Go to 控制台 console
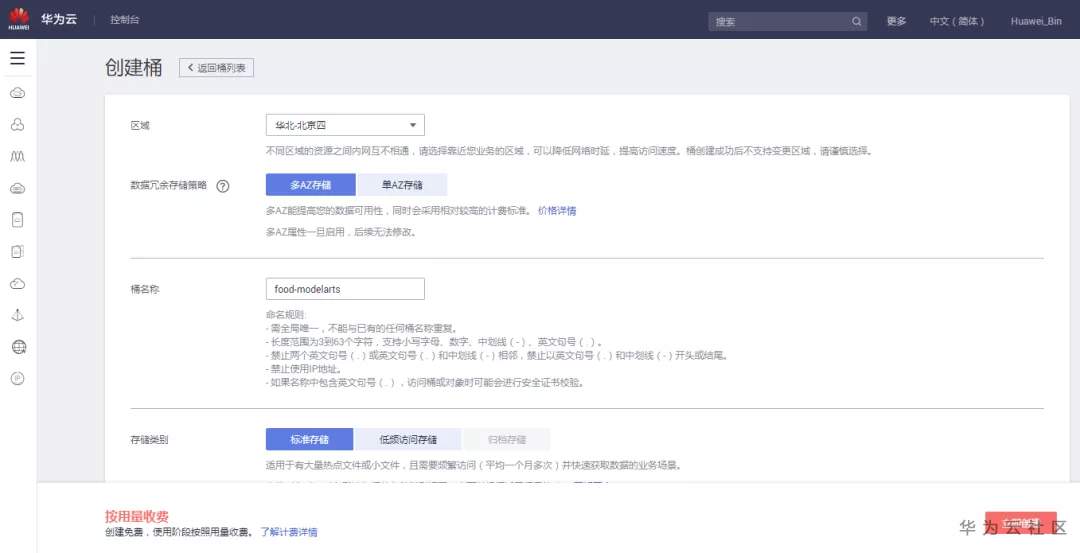The height and width of the screenshot is (553, 1080). pyautogui.click(x=125, y=20)
